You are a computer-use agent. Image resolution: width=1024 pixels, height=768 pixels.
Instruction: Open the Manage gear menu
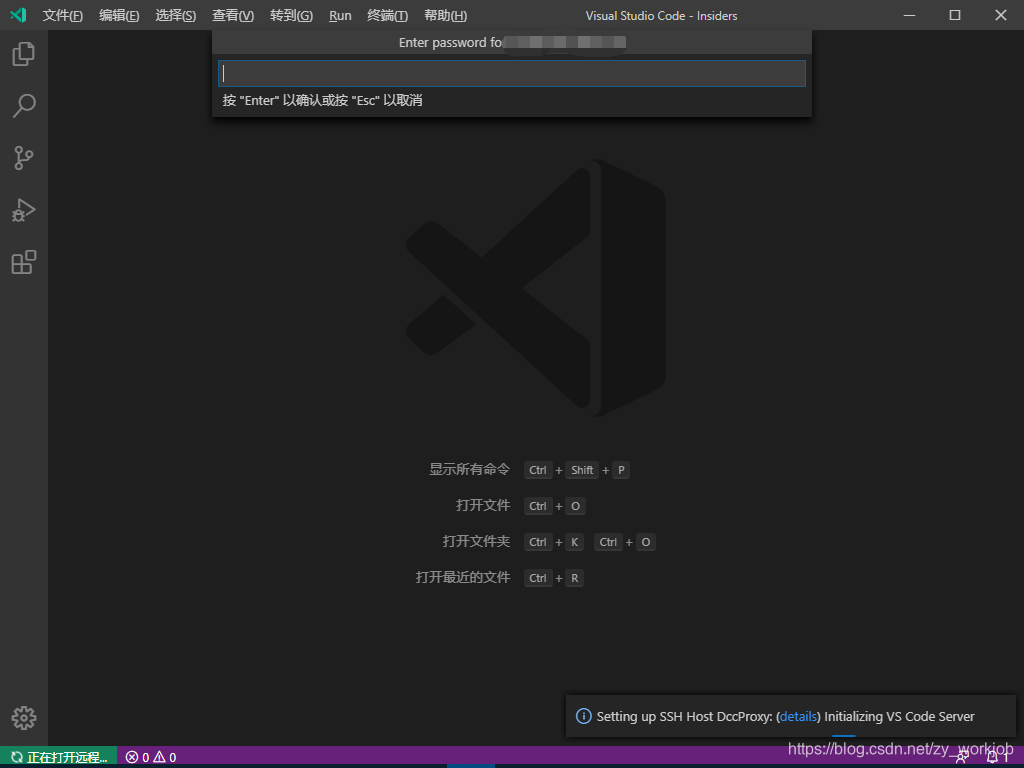tap(24, 718)
